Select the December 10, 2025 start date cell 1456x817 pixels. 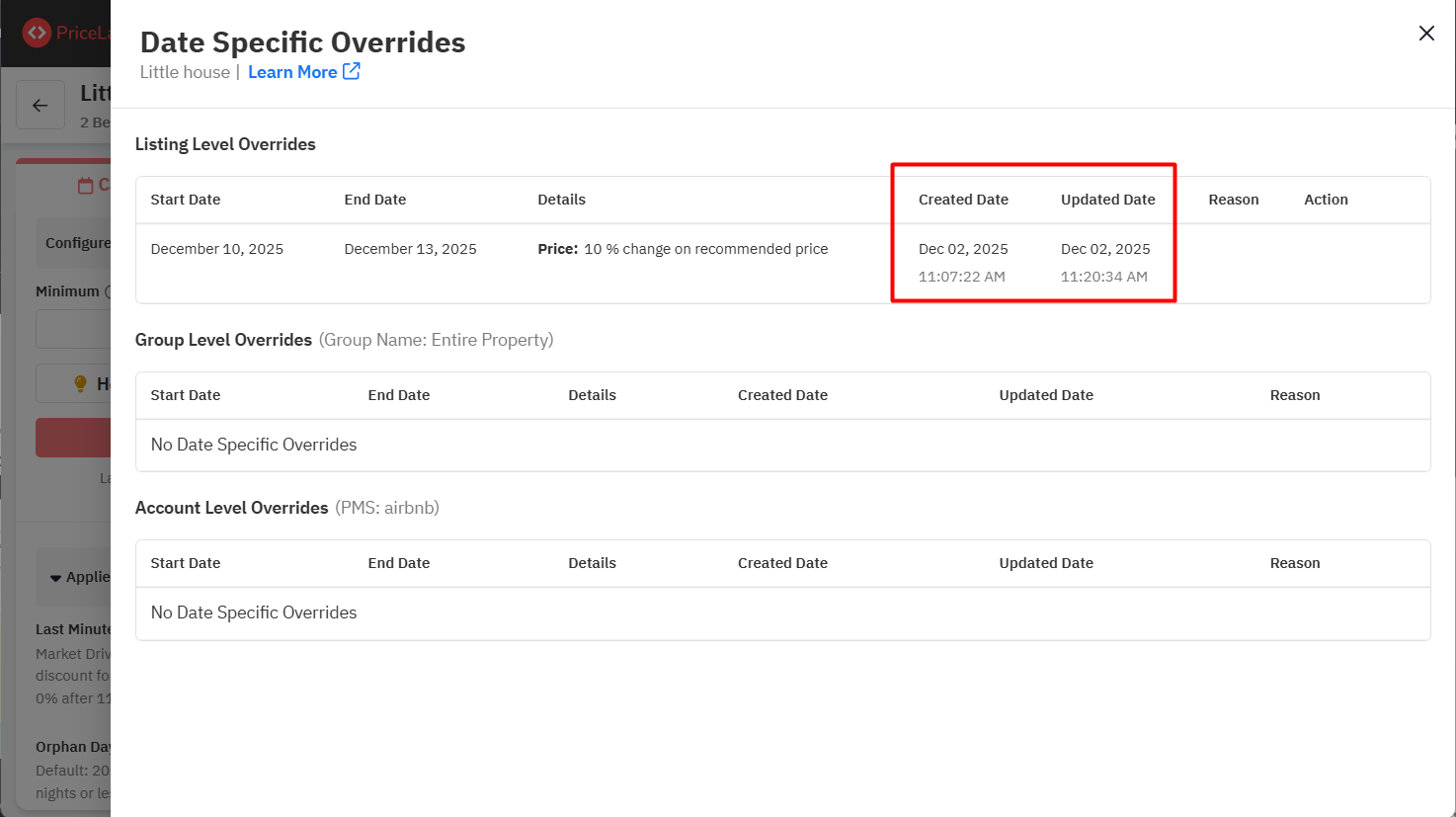[x=217, y=249]
